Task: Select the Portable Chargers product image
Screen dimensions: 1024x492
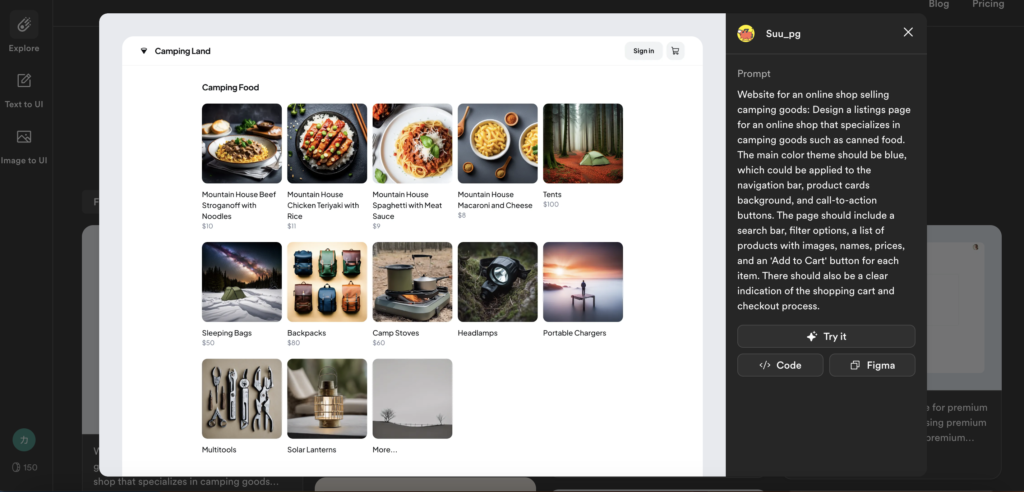Action: coord(583,282)
